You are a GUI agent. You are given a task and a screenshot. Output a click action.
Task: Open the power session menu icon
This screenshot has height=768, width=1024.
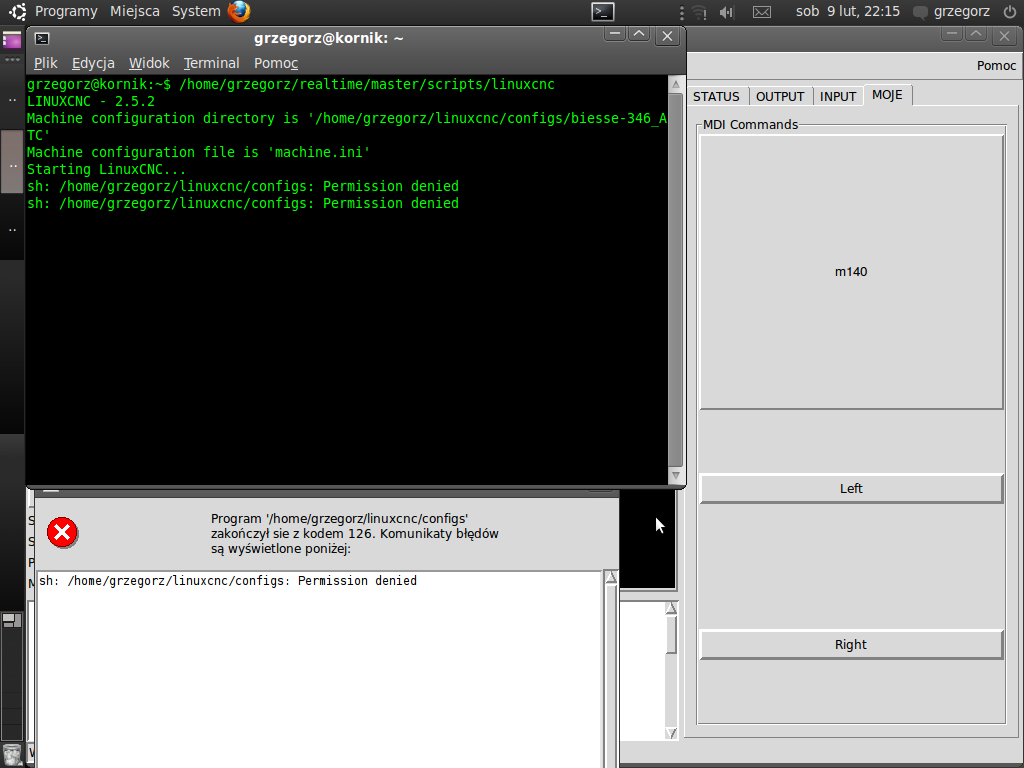(x=1009, y=12)
